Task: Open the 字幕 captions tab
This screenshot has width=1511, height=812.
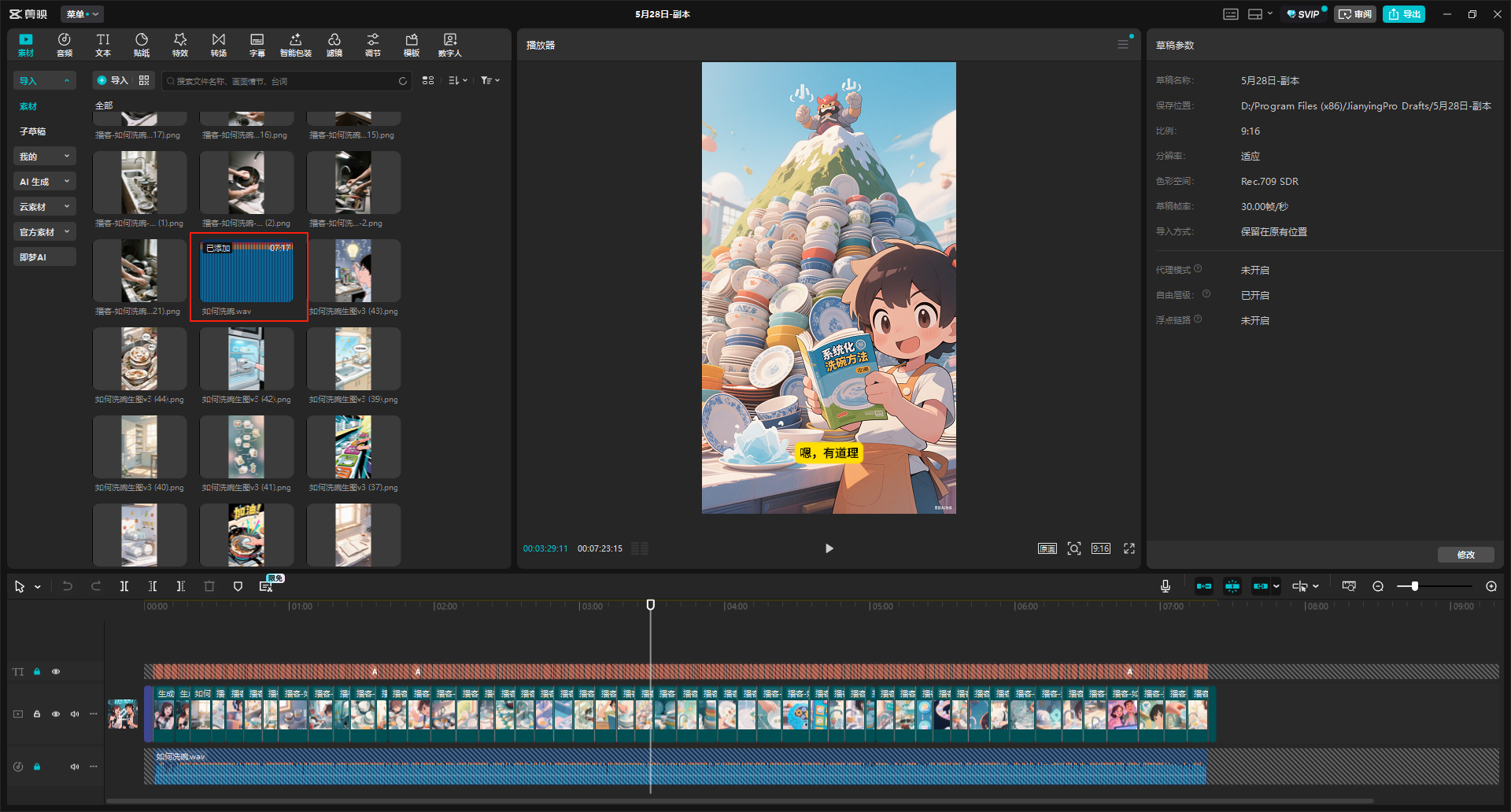Action: (257, 45)
